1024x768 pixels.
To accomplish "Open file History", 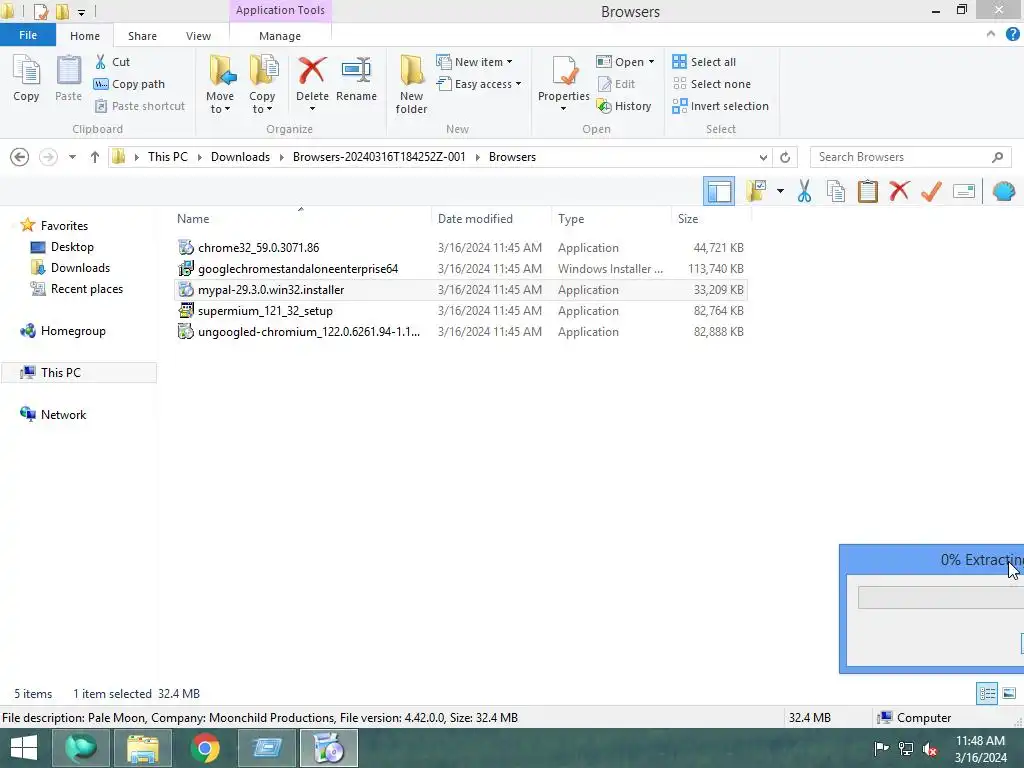I will [x=624, y=106].
